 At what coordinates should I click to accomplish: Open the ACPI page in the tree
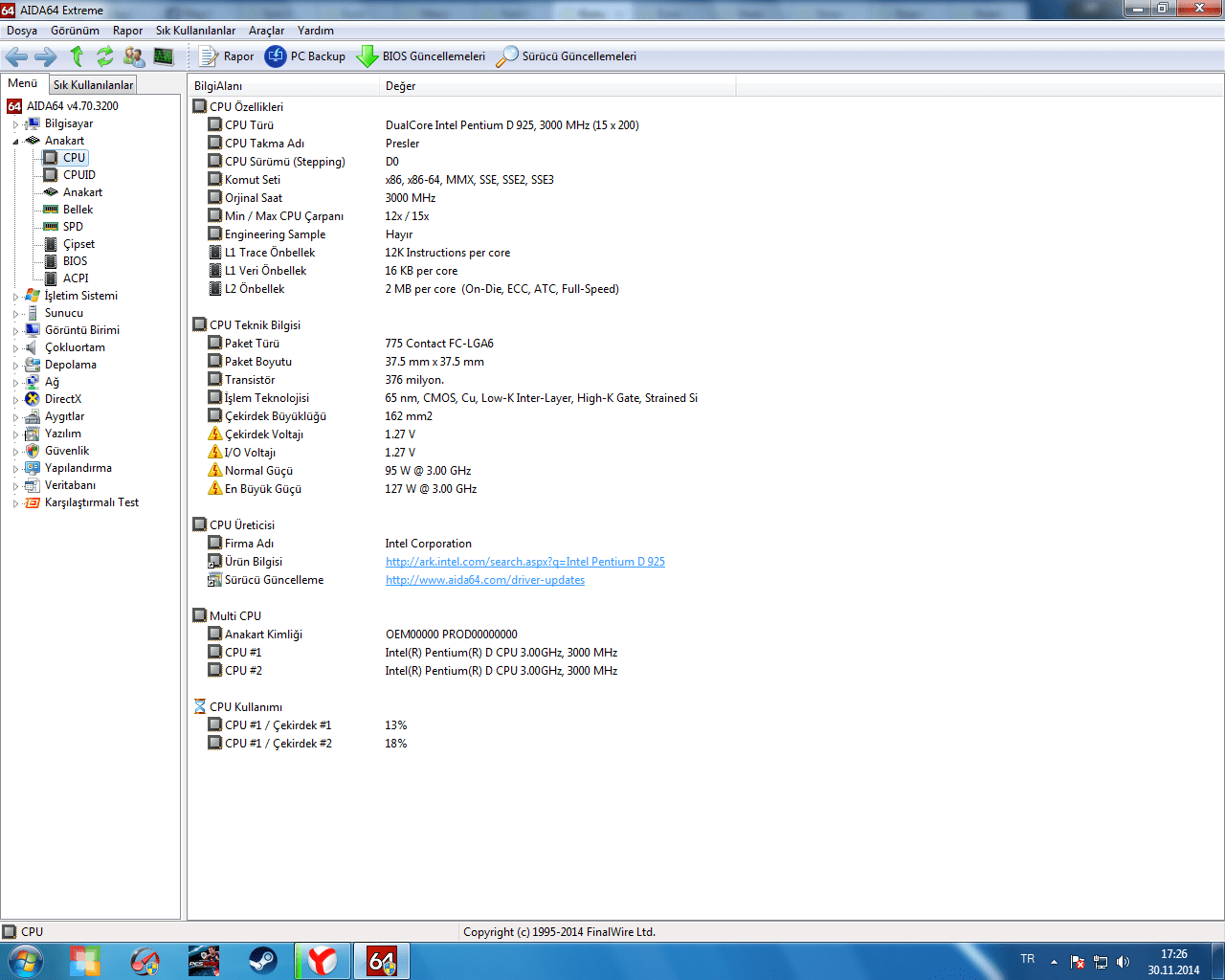pyautogui.click(x=76, y=278)
